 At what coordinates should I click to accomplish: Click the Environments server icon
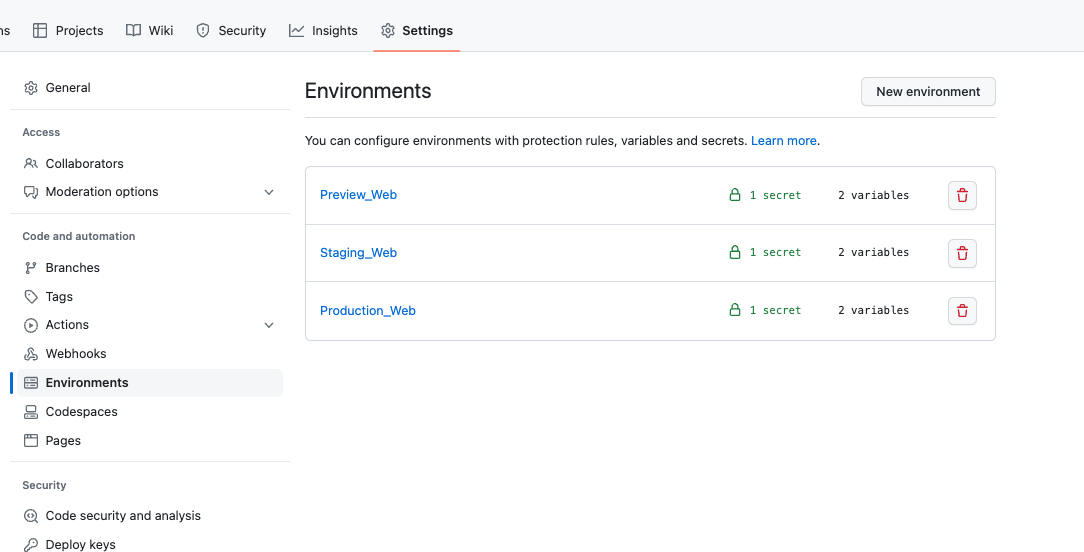(30, 383)
